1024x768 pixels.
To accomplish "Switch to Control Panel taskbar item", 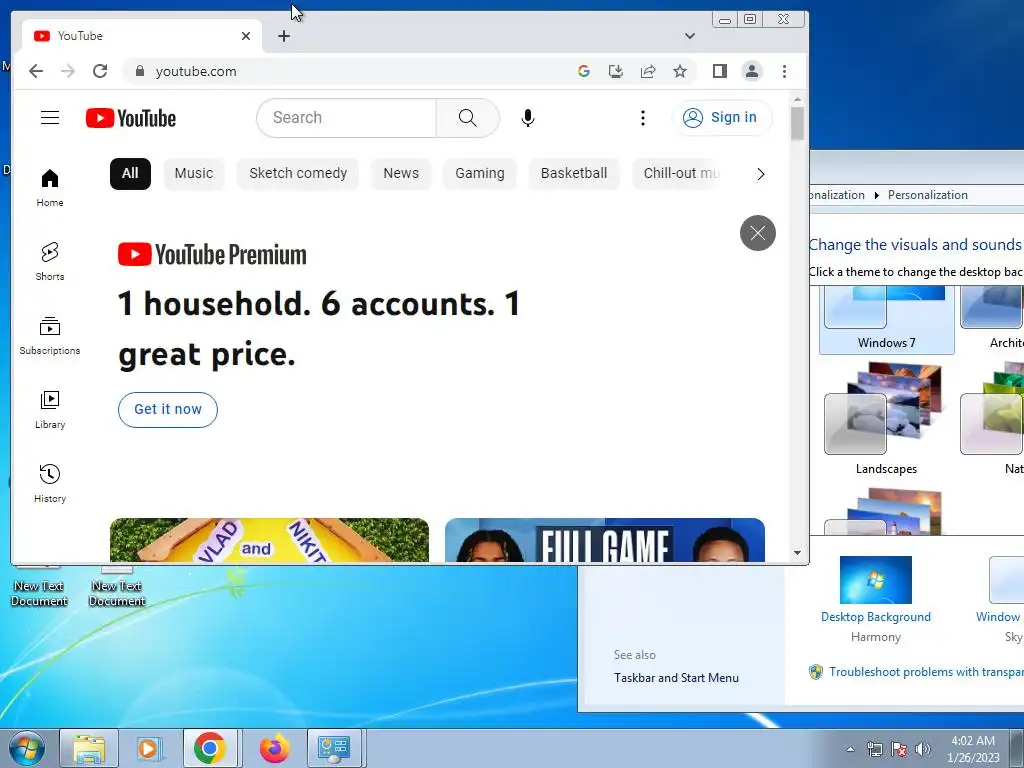I will point(334,748).
